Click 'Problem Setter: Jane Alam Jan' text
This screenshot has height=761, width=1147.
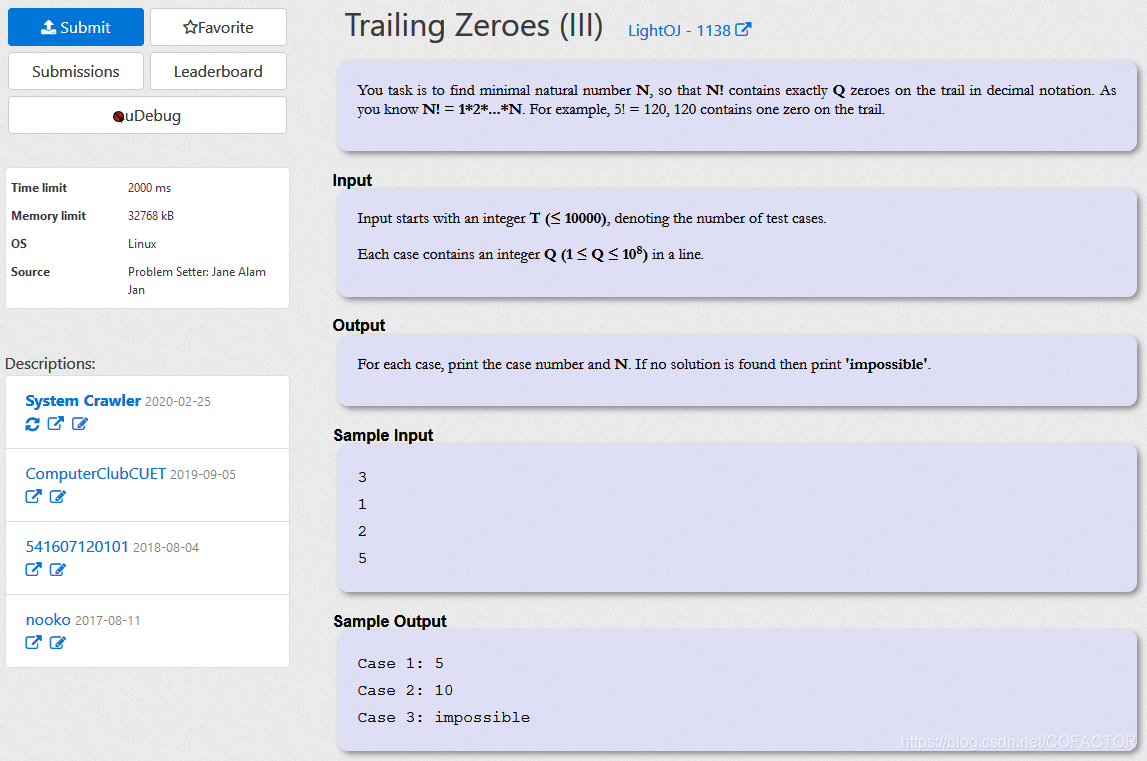click(197, 280)
